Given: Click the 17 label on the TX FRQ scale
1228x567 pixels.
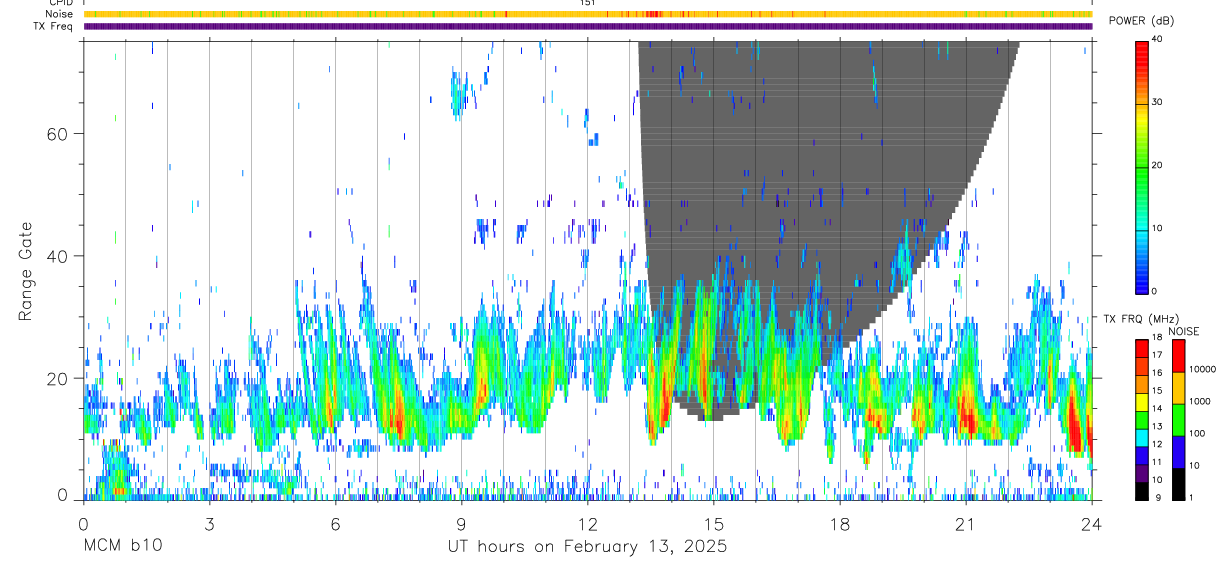Looking at the screenshot, I should (1157, 355).
